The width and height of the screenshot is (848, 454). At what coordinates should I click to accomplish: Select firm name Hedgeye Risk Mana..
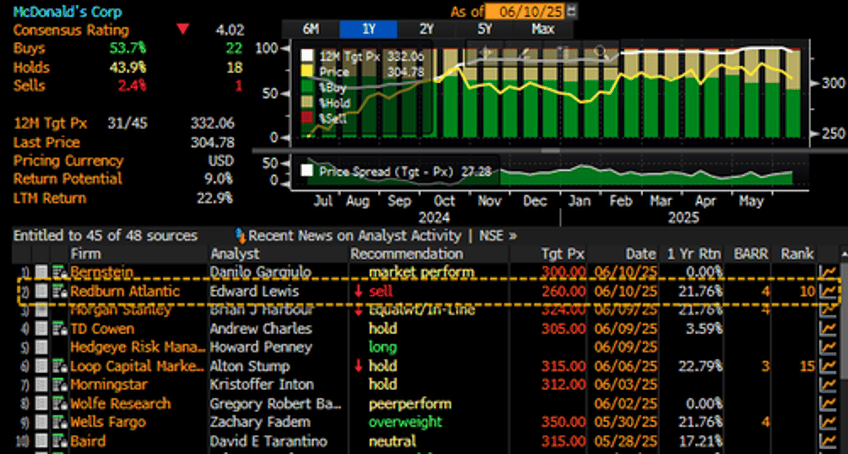138,347
